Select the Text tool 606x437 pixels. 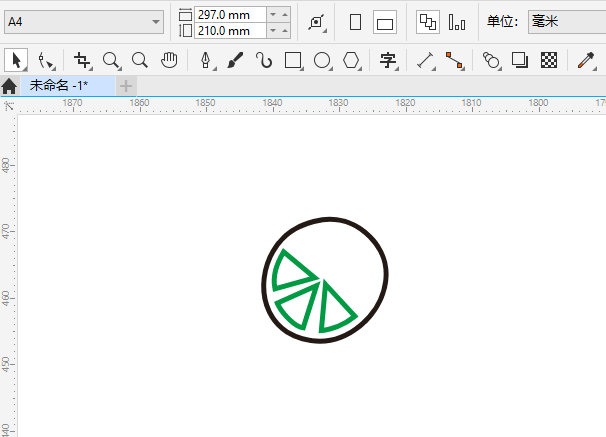[388, 61]
